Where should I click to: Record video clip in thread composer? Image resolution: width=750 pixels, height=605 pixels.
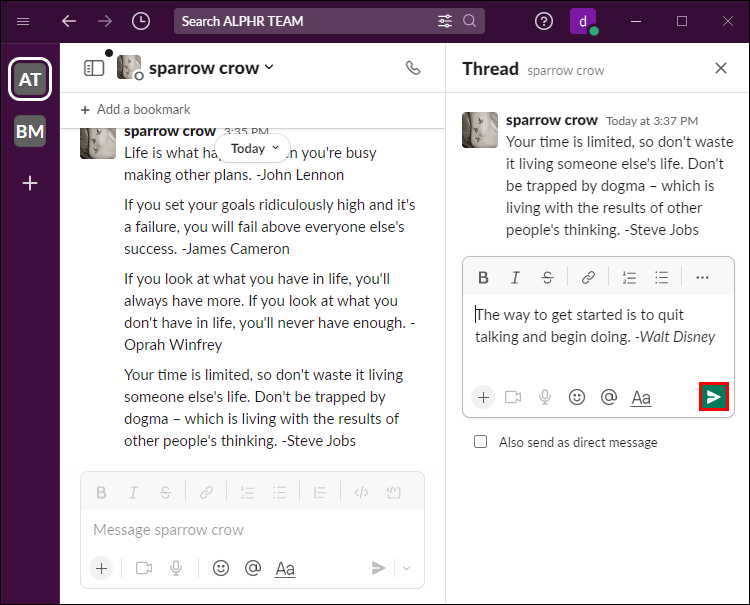(x=513, y=397)
